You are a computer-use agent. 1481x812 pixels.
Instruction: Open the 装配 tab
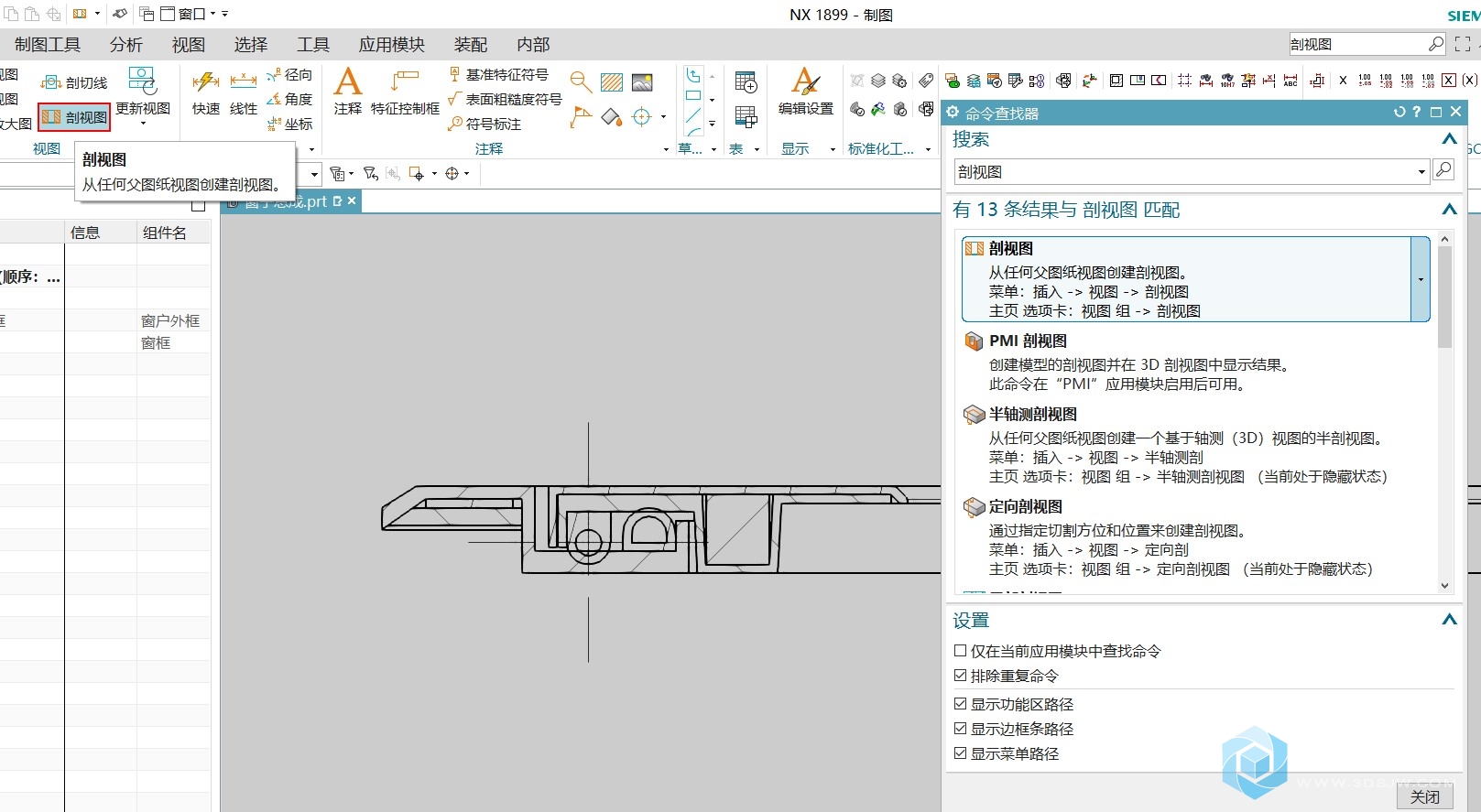(x=471, y=45)
